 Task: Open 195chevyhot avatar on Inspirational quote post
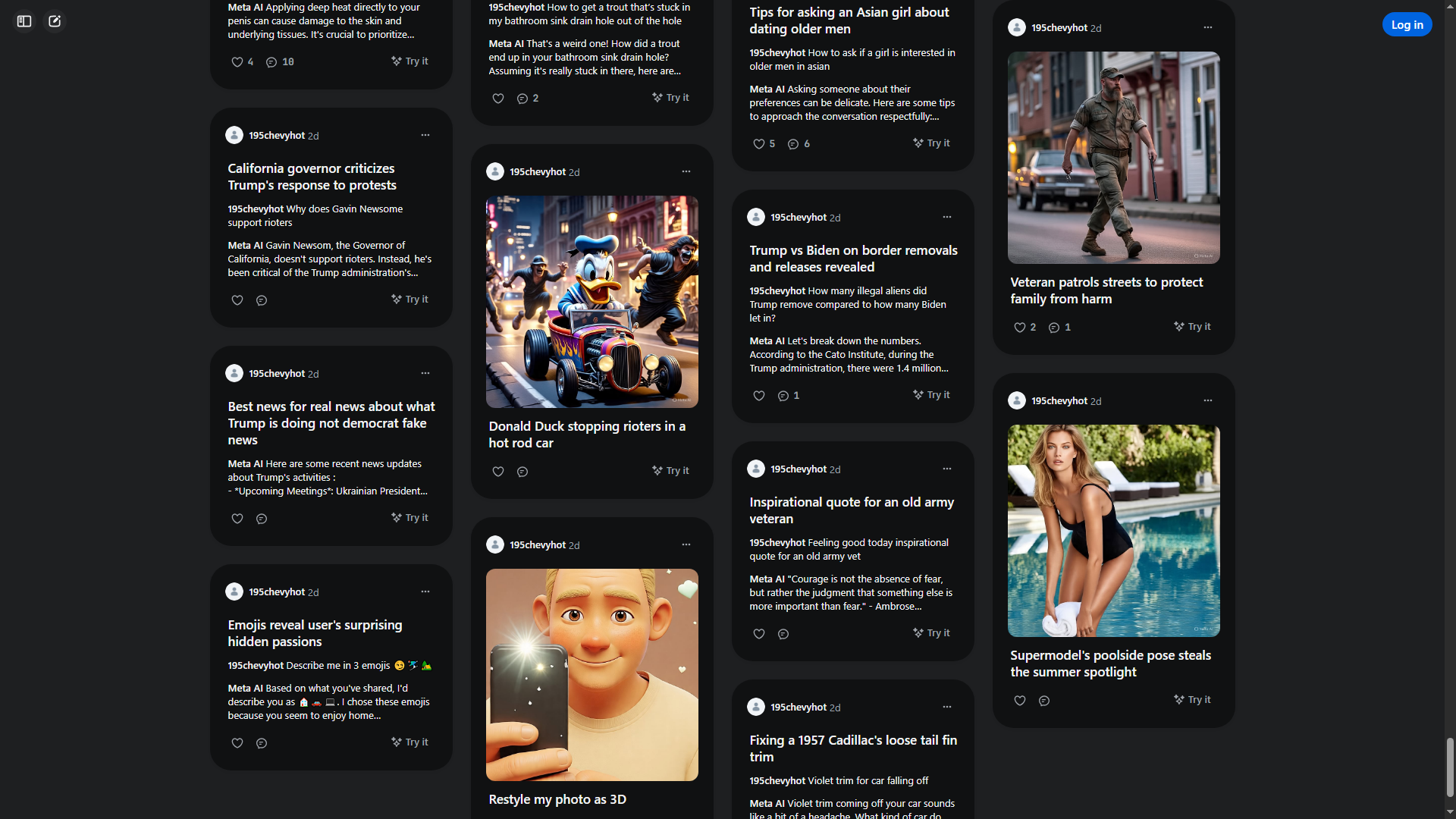756,469
